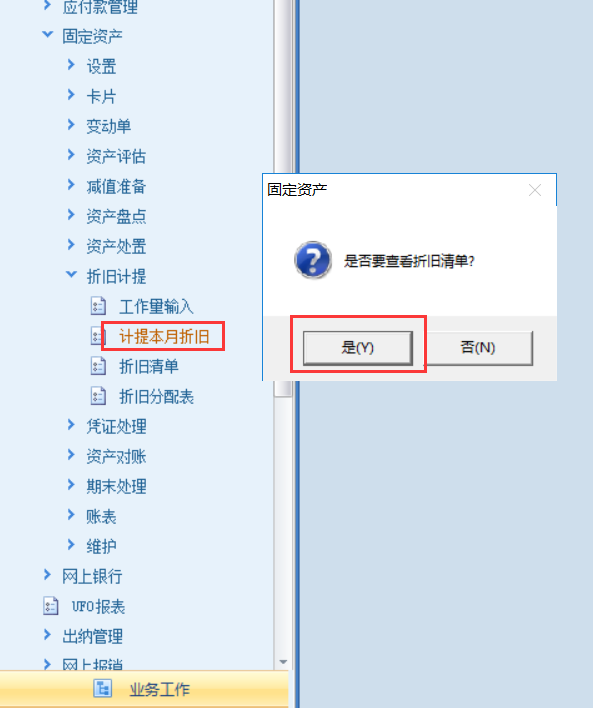Viewport: 593px width, 708px height.
Task: Switch to the 业务工作 tab
Action: (x=144, y=689)
